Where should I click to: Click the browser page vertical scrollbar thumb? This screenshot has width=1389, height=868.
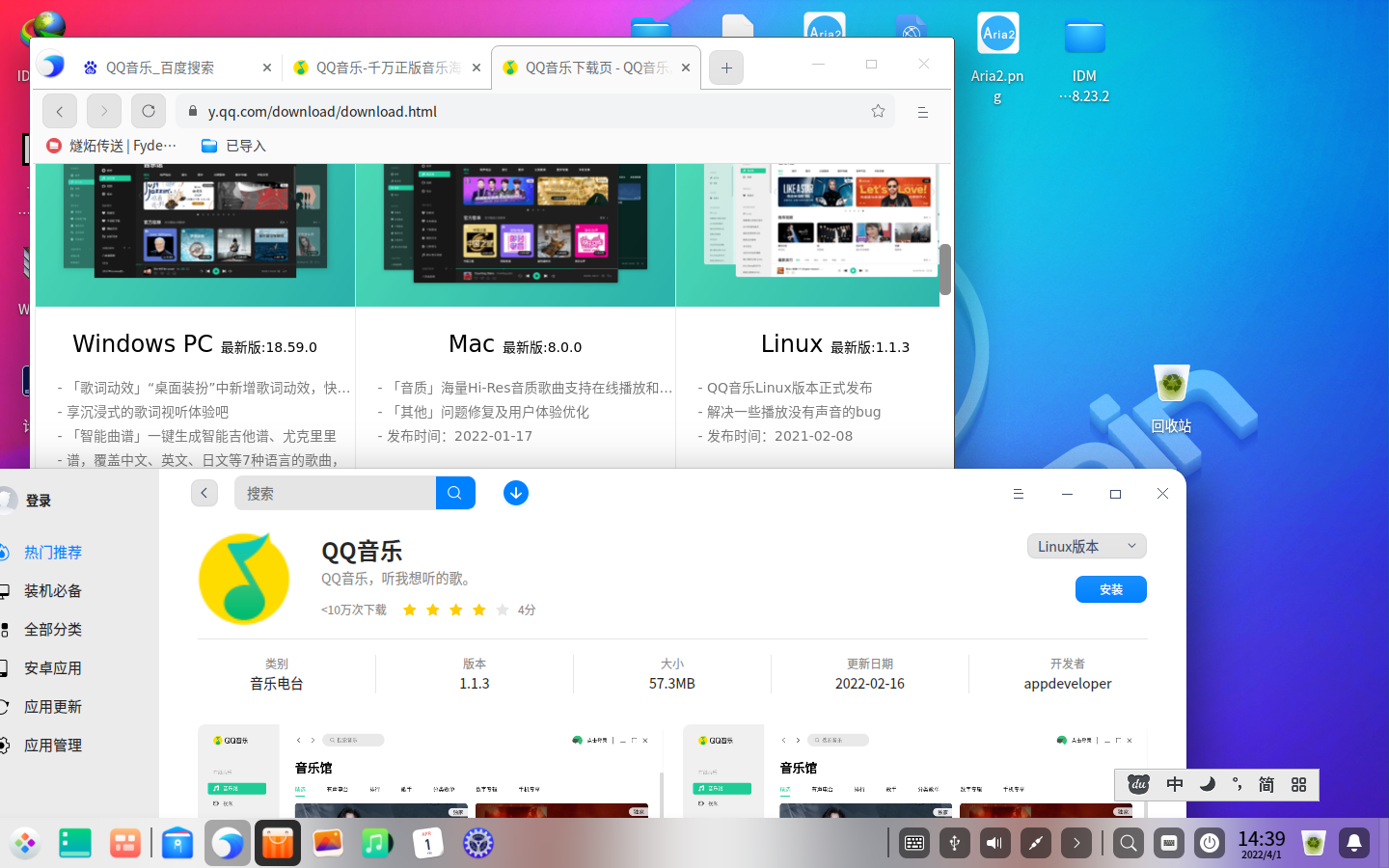pyautogui.click(x=945, y=269)
